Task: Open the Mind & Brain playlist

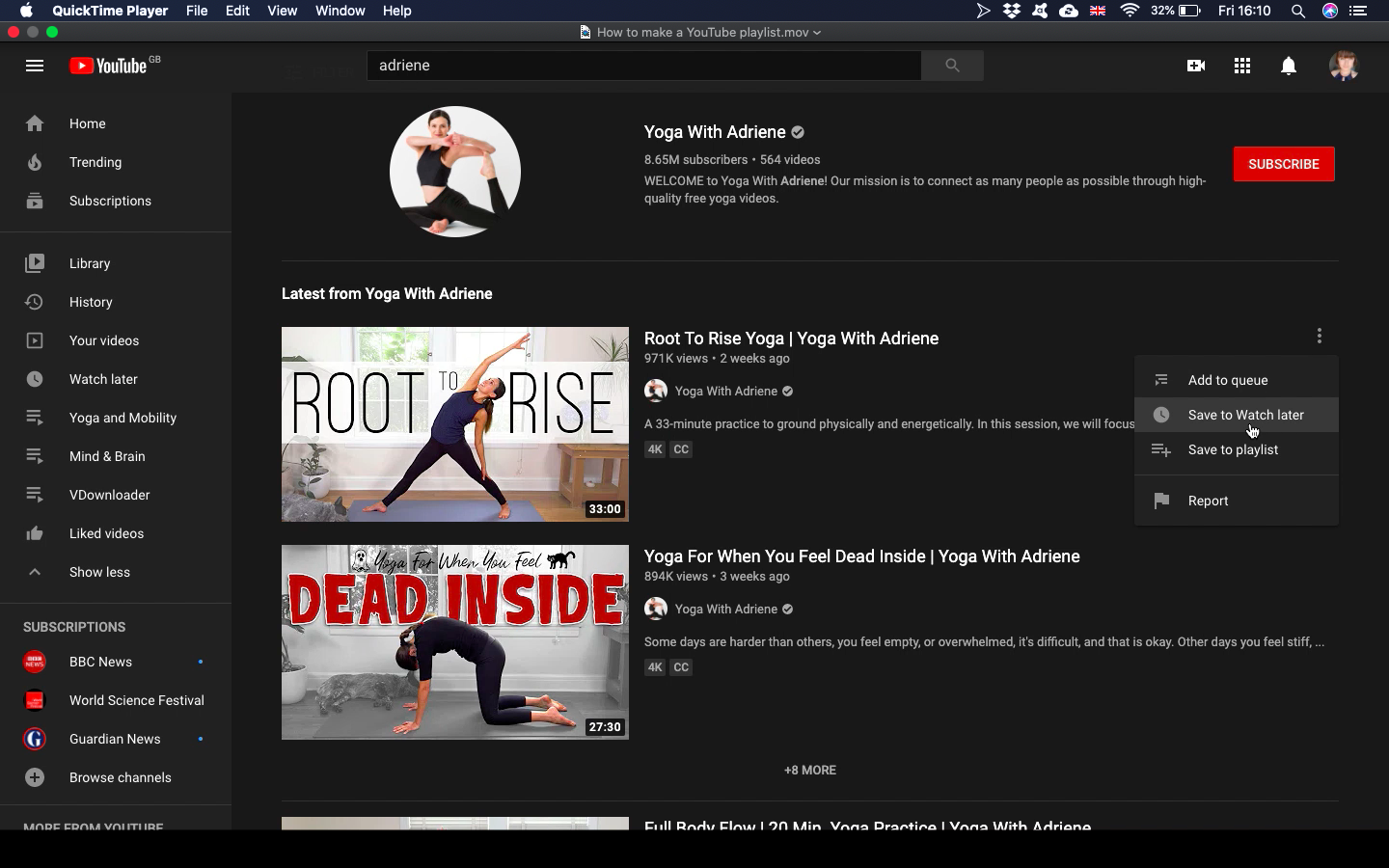Action: [x=116, y=456]
